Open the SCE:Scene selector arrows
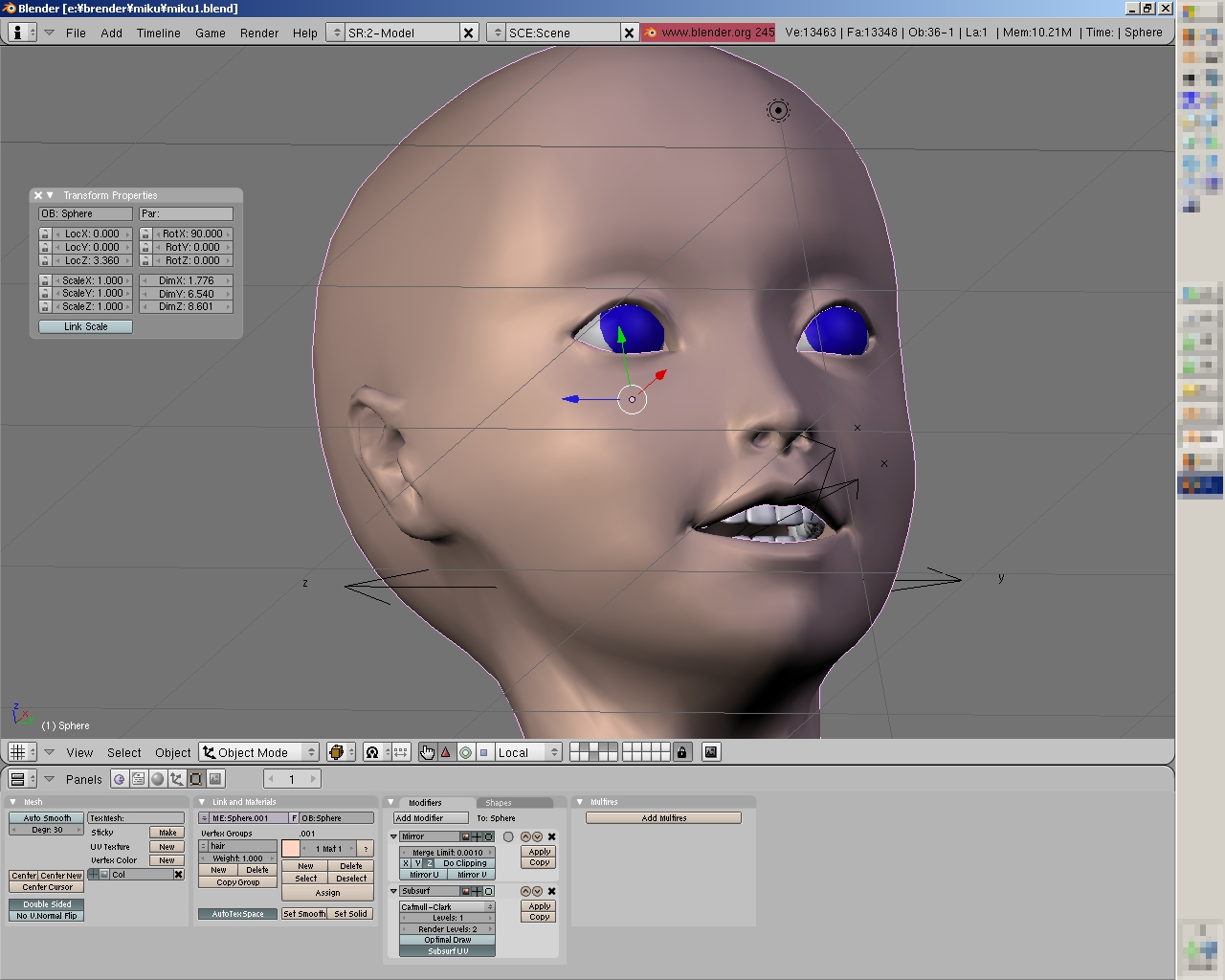The width and height of the screenshot is (1225, 980). 496,33
